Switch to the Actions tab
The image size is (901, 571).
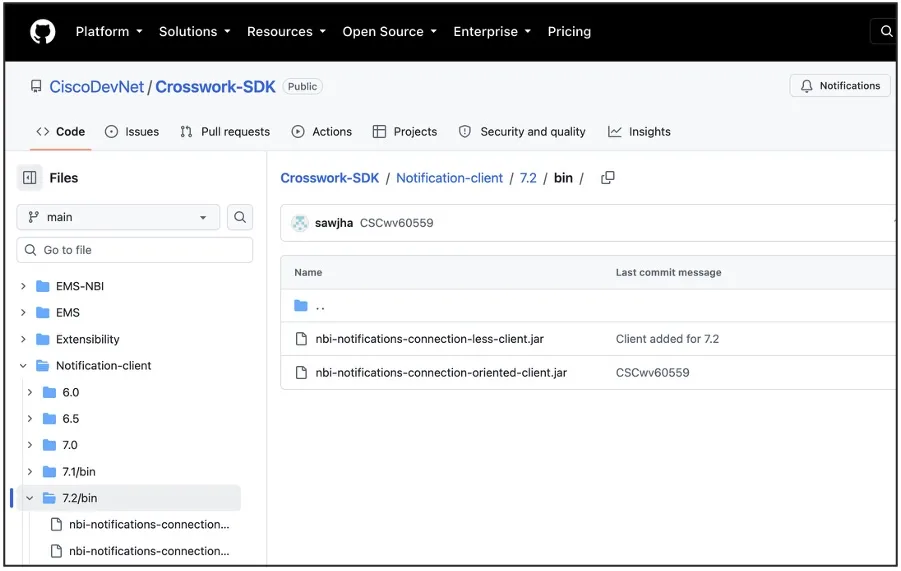321,132
